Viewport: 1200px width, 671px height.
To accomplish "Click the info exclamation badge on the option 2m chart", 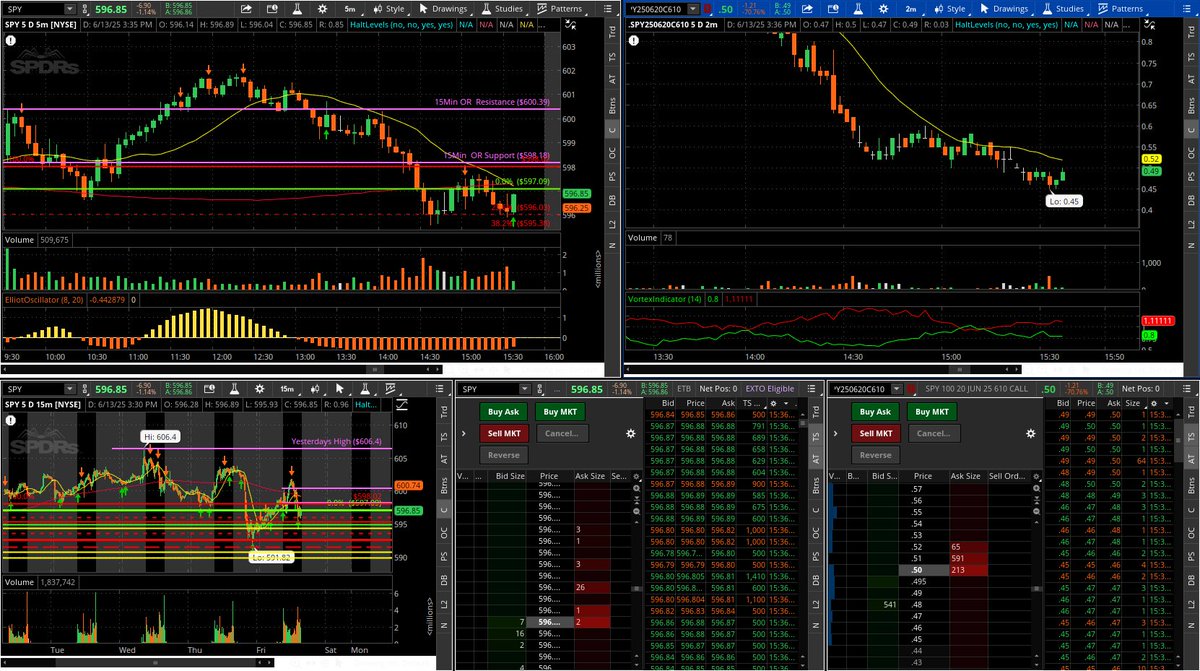I will point(633,41).
